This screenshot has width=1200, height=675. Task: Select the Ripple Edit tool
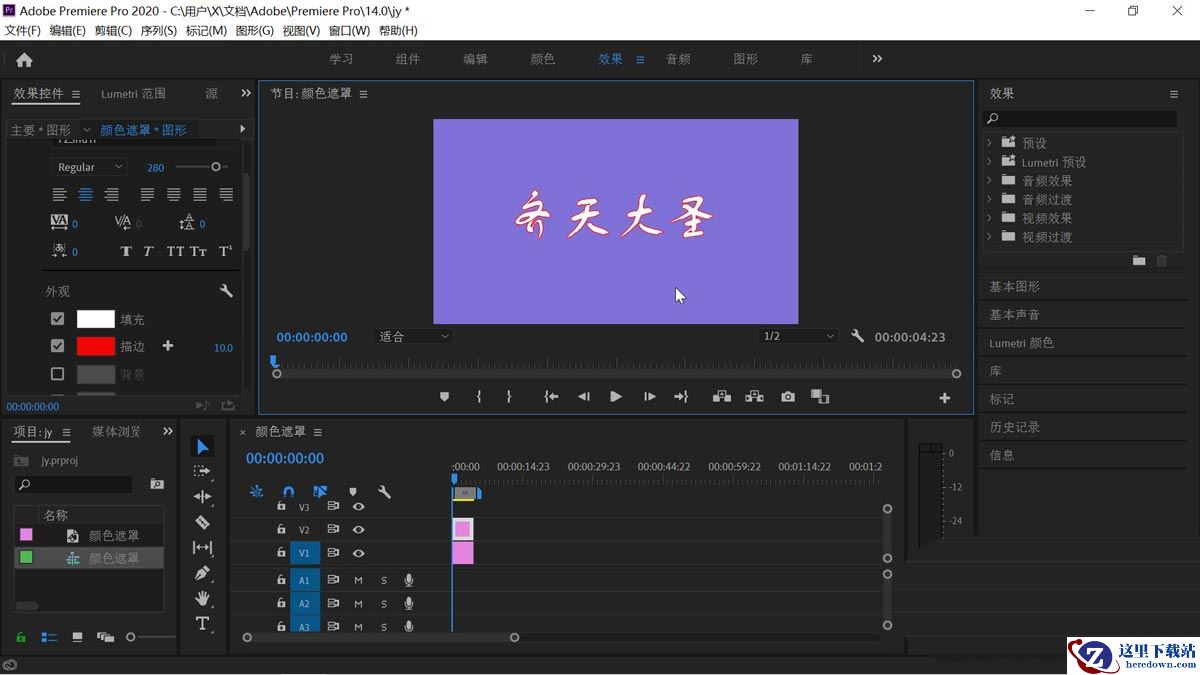202,496
